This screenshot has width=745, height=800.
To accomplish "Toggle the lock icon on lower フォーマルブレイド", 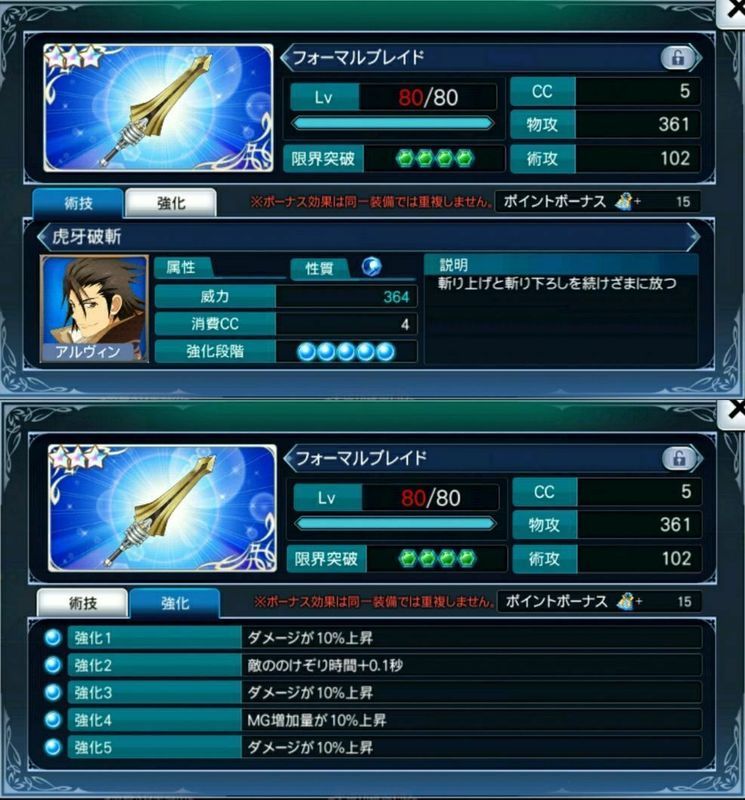I will [679, 458].
